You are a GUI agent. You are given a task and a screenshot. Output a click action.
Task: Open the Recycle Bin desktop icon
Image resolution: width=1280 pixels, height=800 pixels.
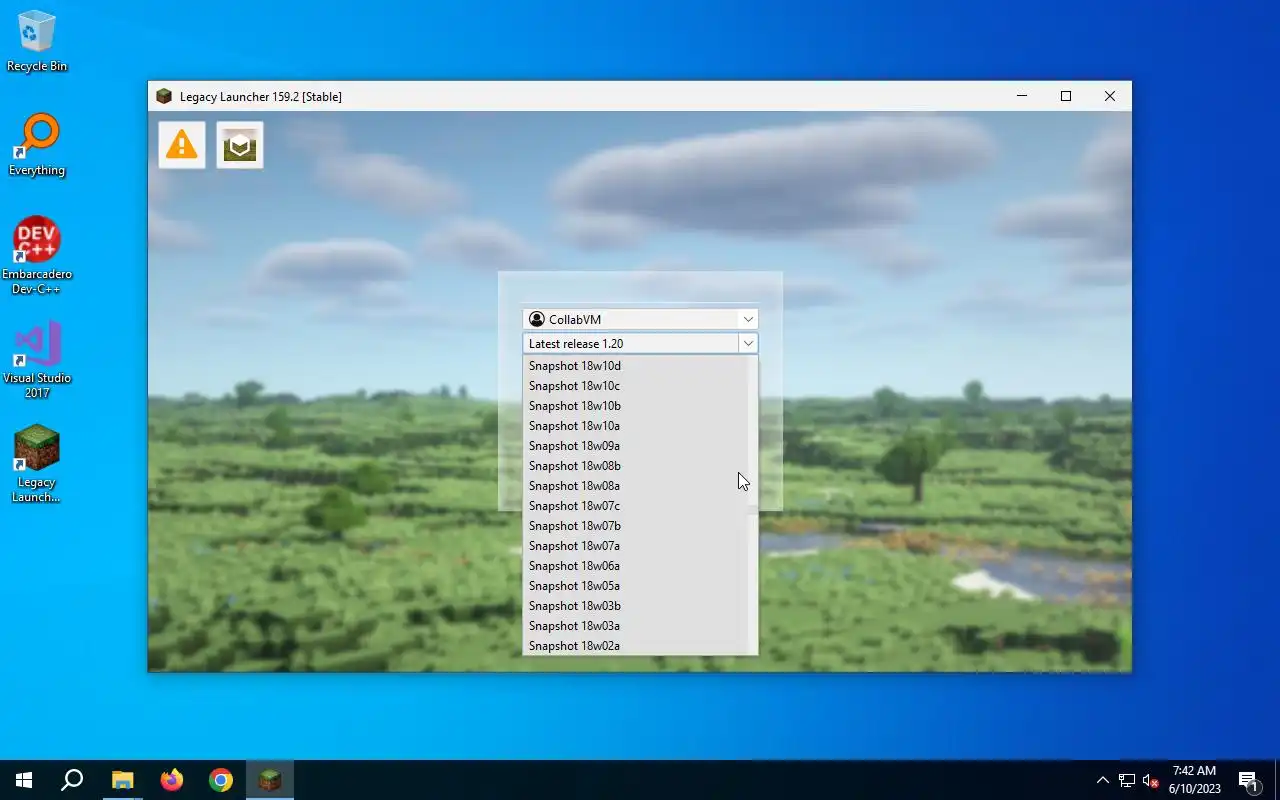coord(37,42)
